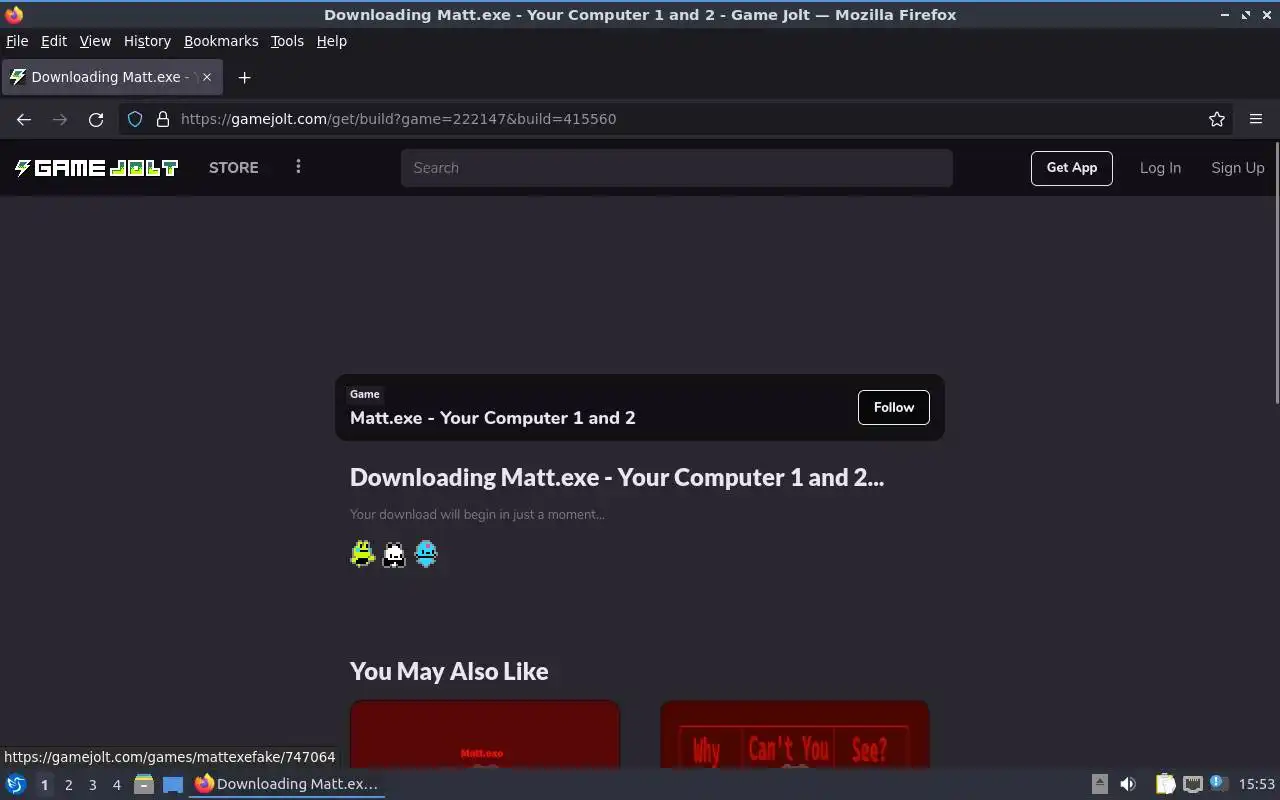Click the 15:53 clock in taskbar
This screenshot has height=800, width=1280.
click(x=1257, y=784)
